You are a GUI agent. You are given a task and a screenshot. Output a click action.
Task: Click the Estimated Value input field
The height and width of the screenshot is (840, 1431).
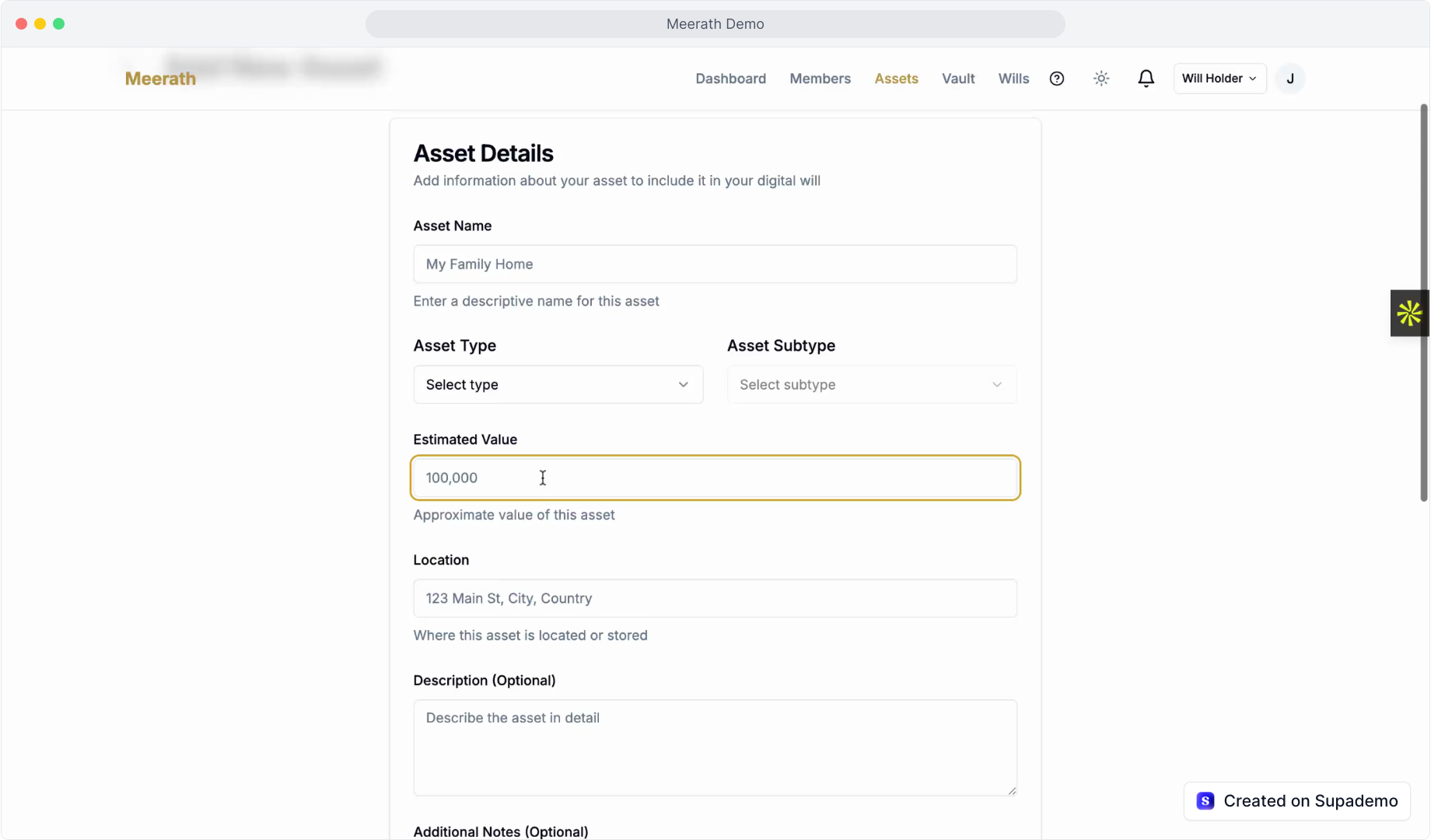tap(715, 478)
